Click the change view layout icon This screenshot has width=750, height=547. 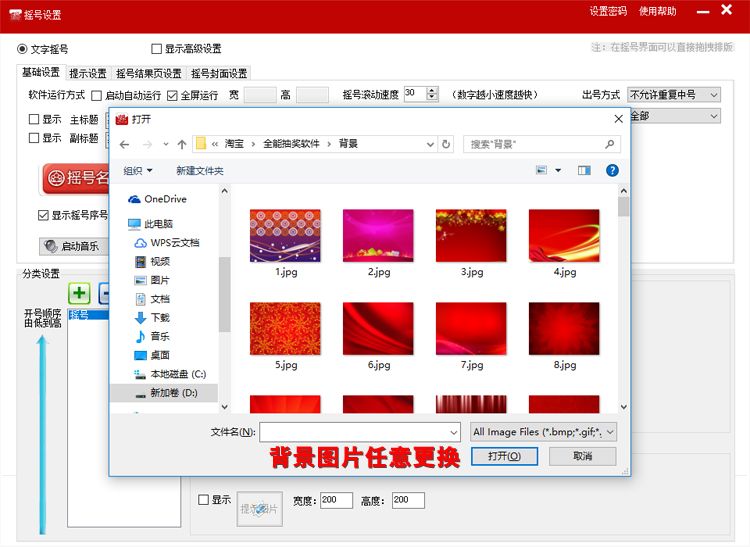pyautogui.click(x=542, y=171)
